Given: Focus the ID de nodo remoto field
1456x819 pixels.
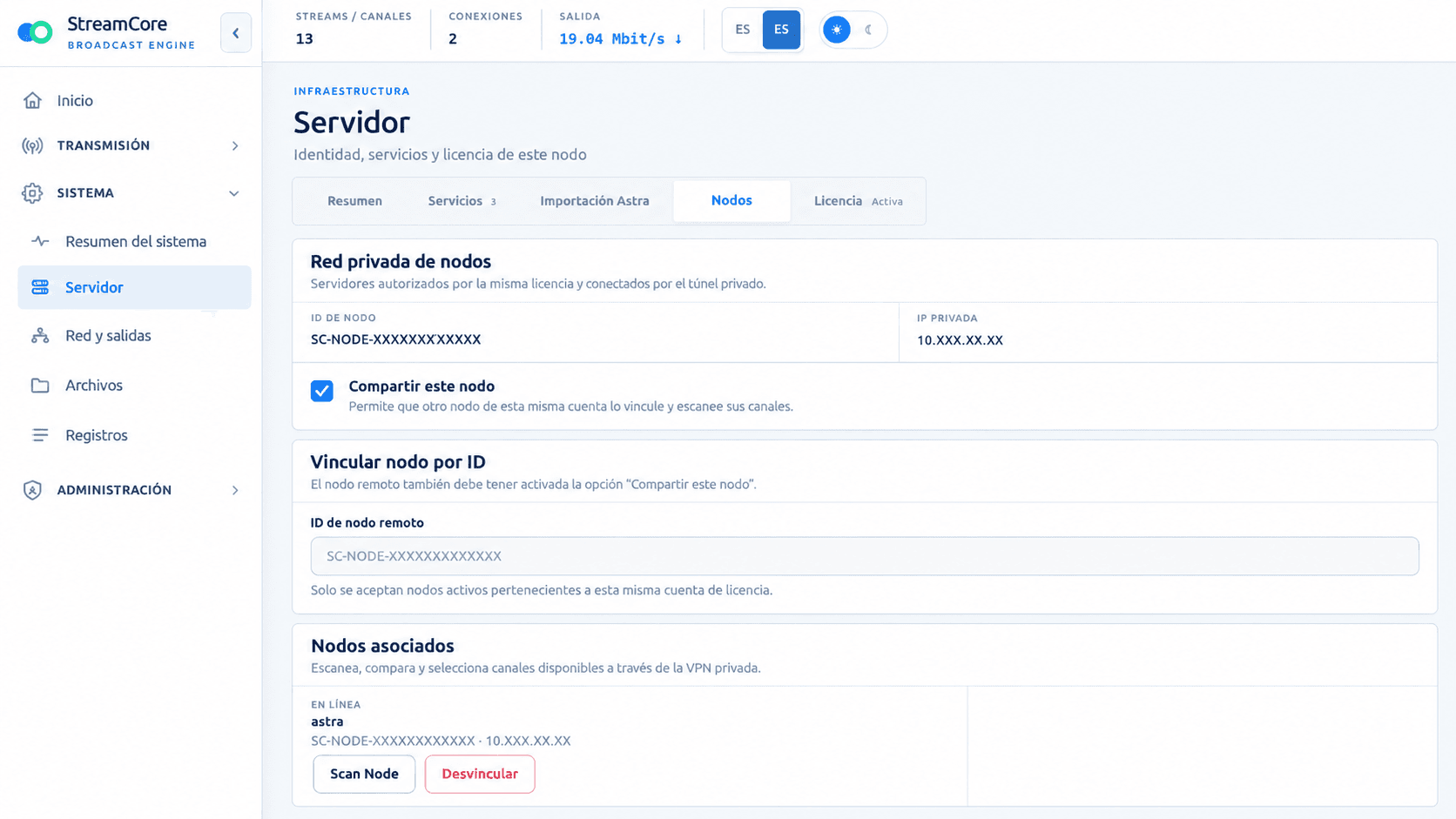Looking at the screenshot, I should pyautogui.click(x=865, y=556).
